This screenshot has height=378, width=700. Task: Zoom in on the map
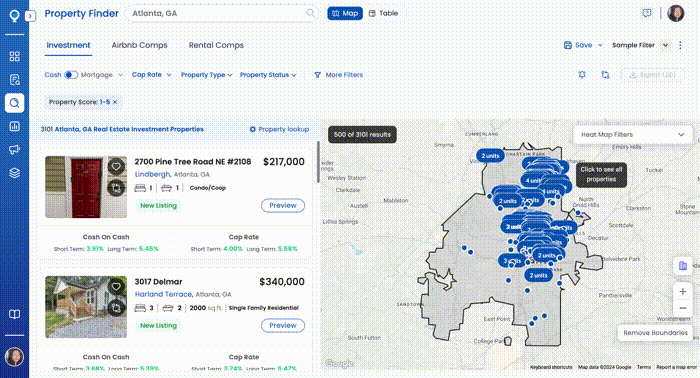(683, 291)
